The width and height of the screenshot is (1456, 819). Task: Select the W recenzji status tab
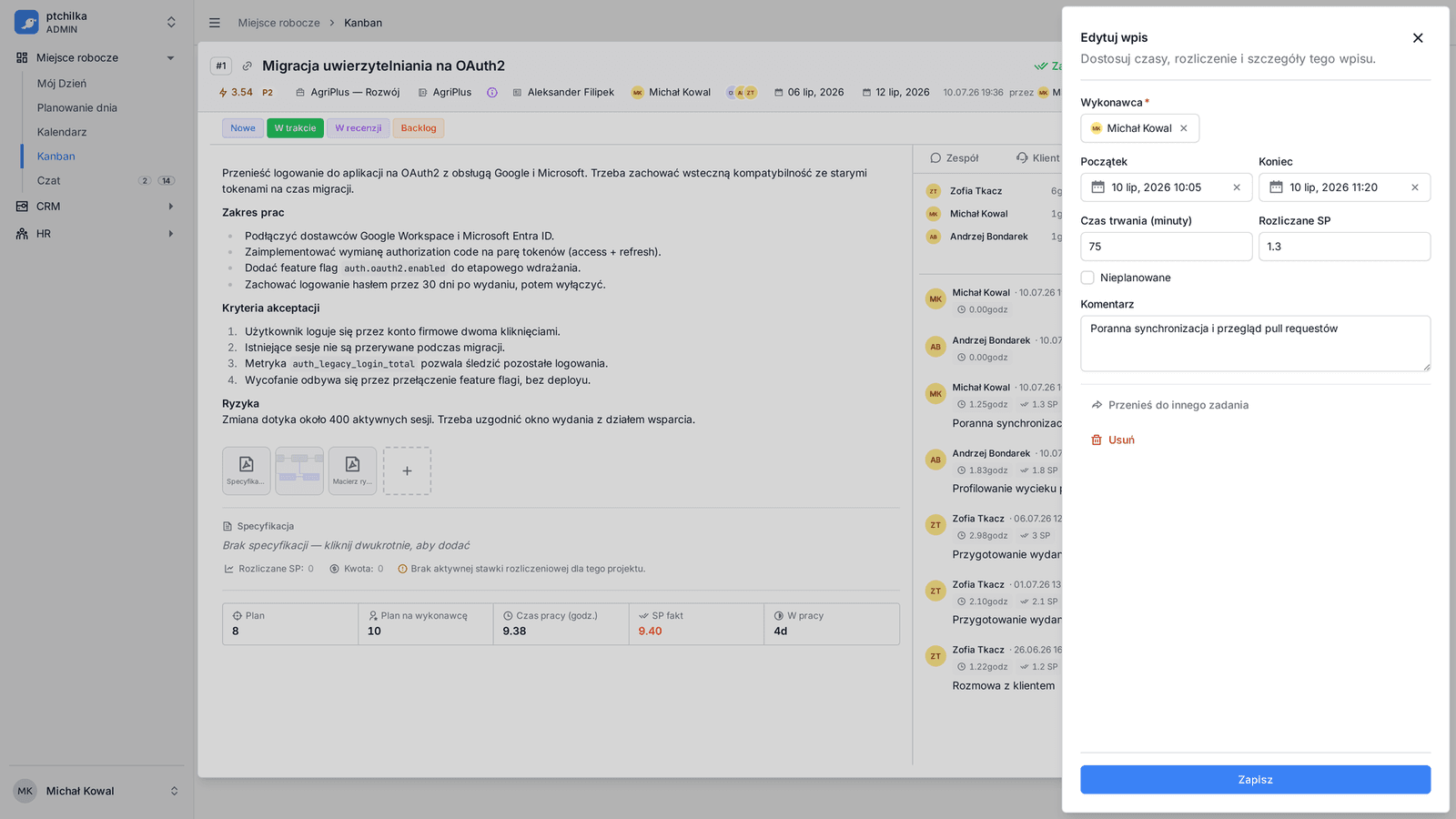point(359,128)
